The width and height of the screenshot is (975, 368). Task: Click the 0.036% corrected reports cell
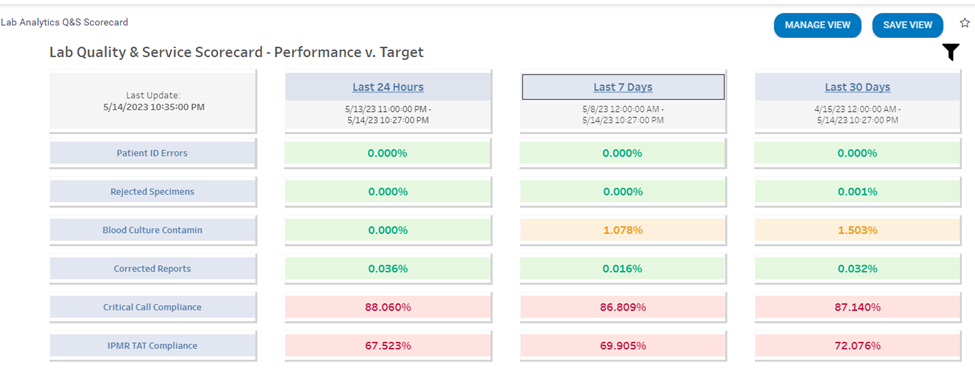point(388,269)
